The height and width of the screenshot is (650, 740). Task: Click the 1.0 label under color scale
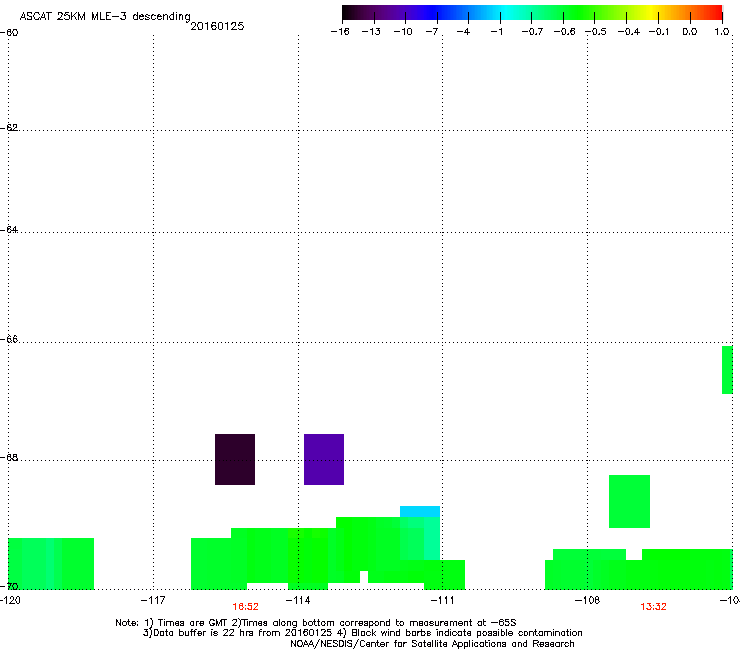pyautogui.click(x=722, y=32)
